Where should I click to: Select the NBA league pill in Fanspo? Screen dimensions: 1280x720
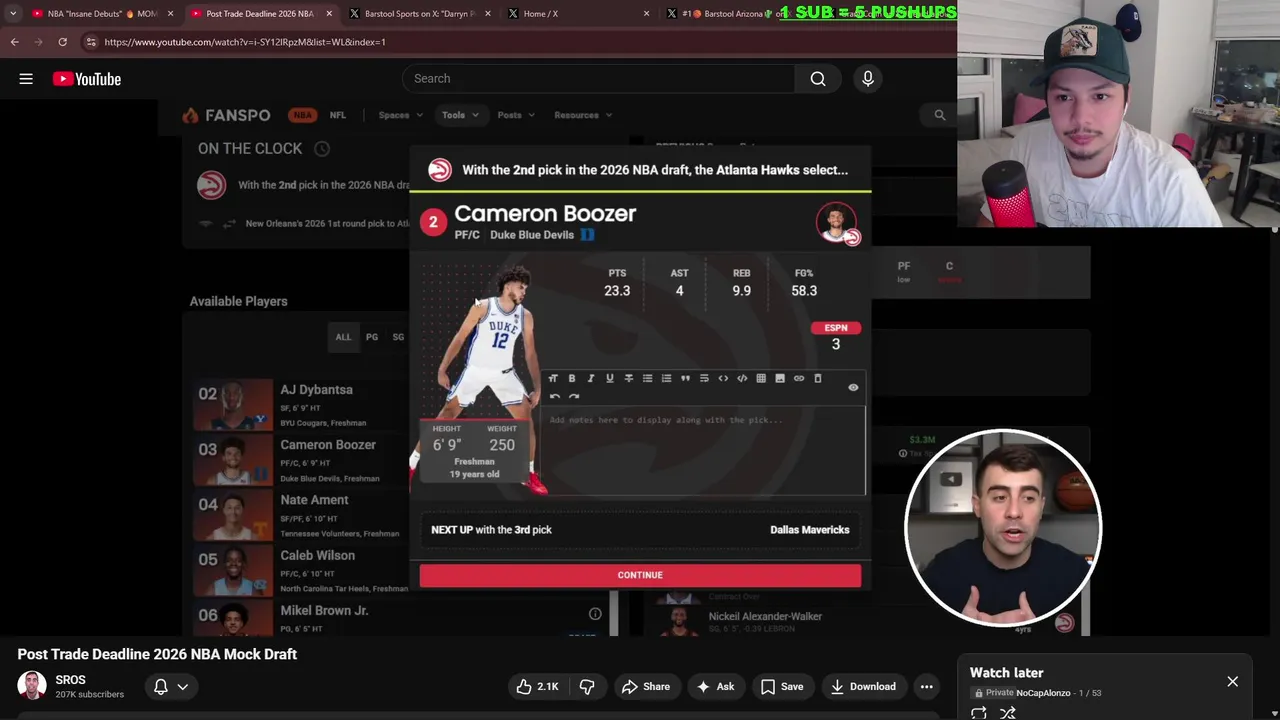point(303,115)
